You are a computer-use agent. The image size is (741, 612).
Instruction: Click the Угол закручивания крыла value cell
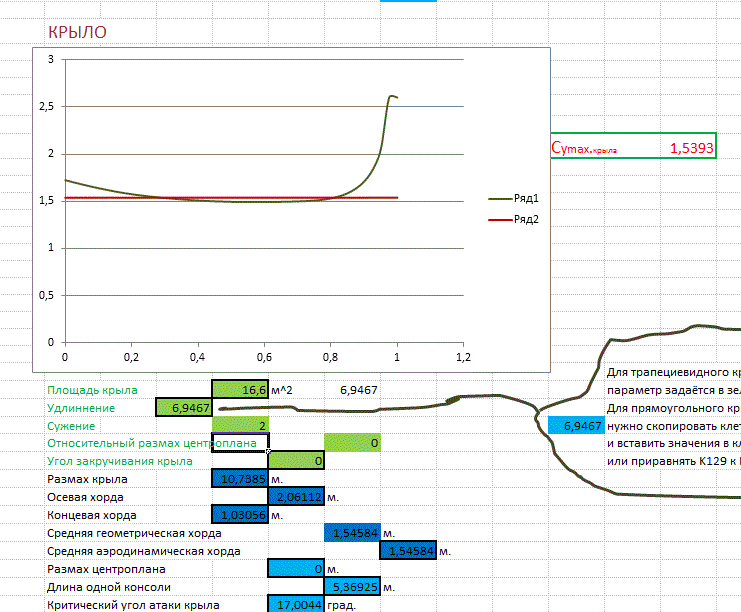point(296,461)
